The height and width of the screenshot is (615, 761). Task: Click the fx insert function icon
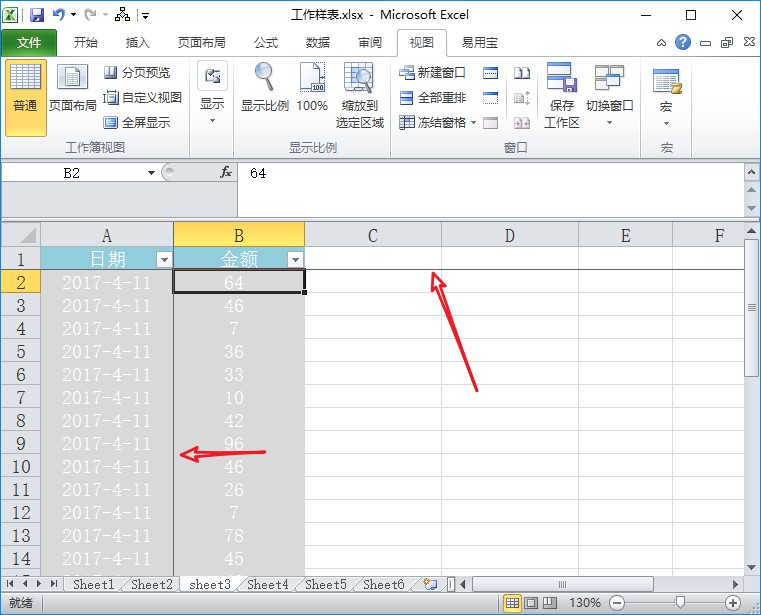pyautogui.click(x=226, y=172)
